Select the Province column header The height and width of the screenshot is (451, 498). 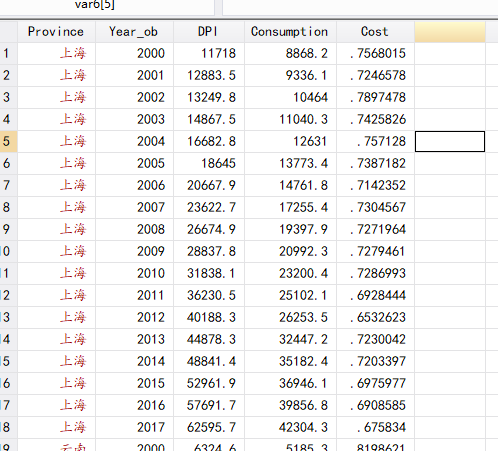coord(56,32)
